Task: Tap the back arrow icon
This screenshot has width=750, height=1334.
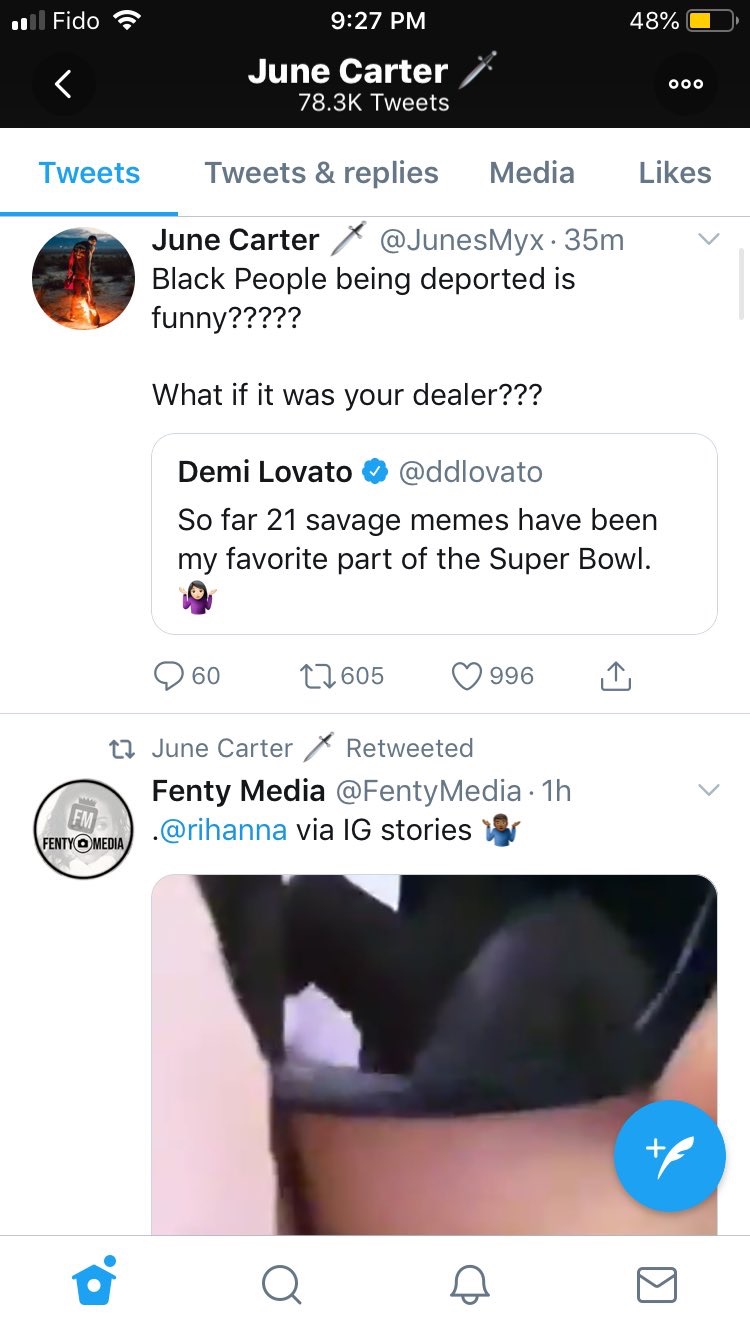Action: click(x=62, y=84)
